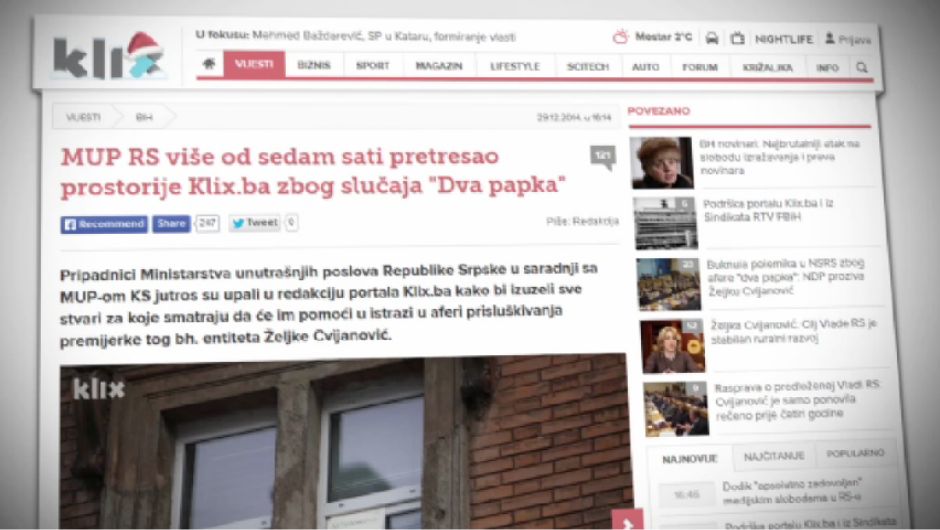
Task: Open the SCITECH menu item
Action: click(588, 67)
